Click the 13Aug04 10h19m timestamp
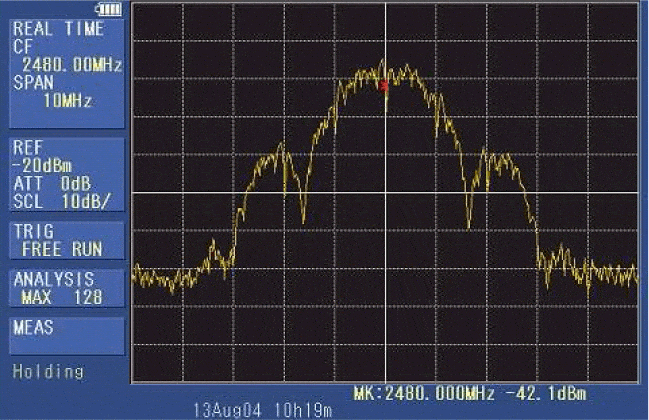Image resolution: width=649 pixels, height=420 pixels. [263, 410]
